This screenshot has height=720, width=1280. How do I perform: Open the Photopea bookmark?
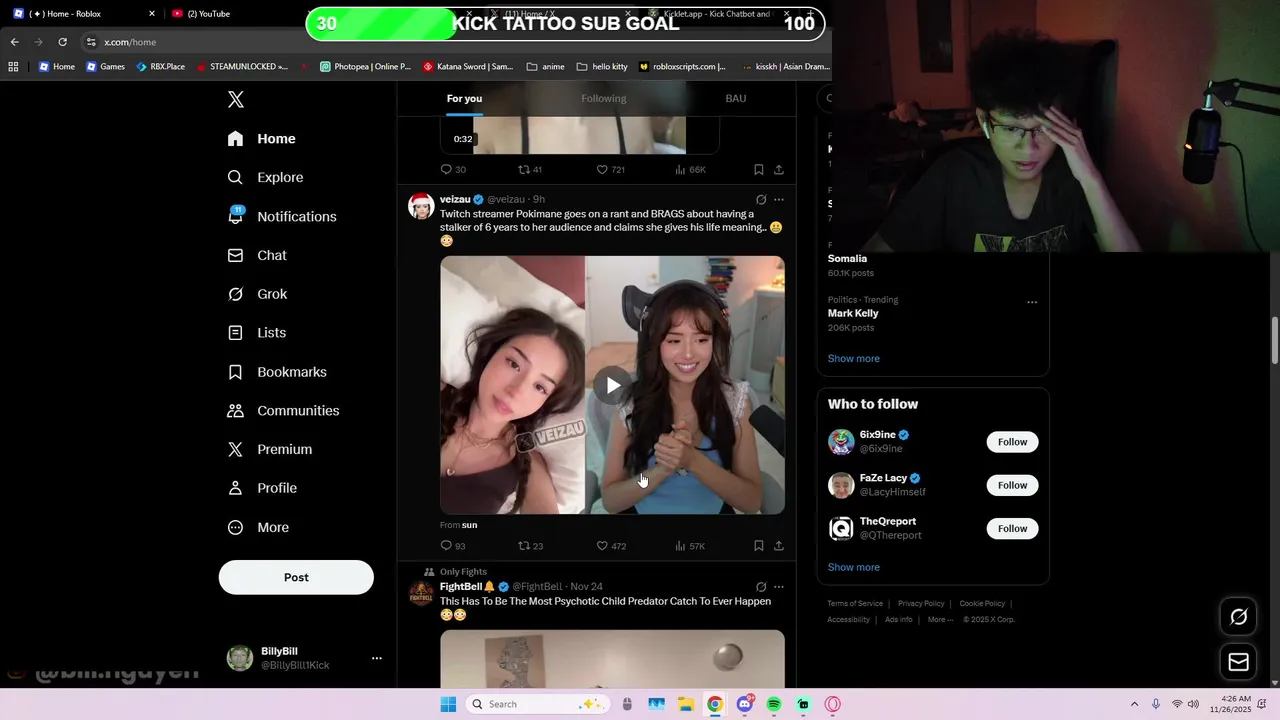click(365, 67)
